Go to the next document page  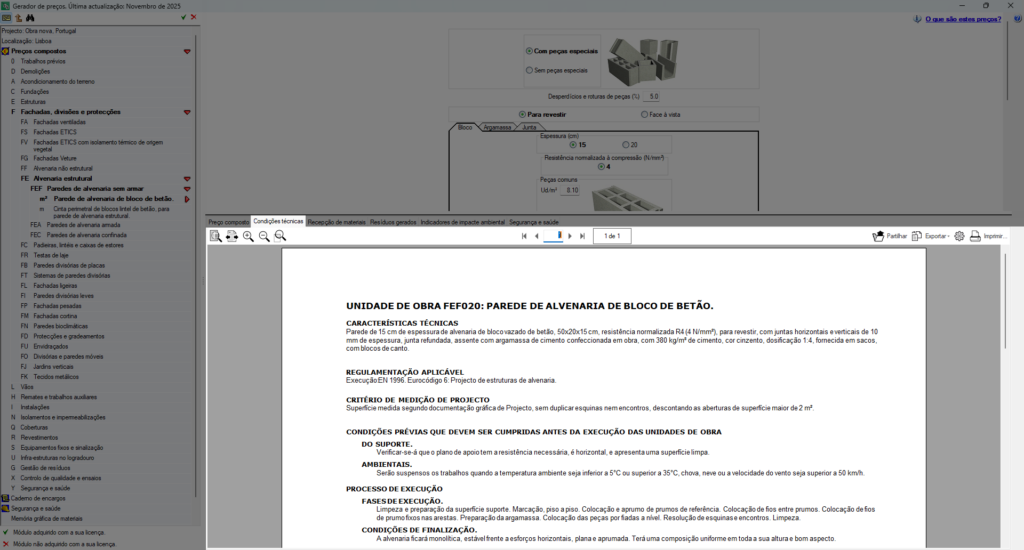[570, 236]
